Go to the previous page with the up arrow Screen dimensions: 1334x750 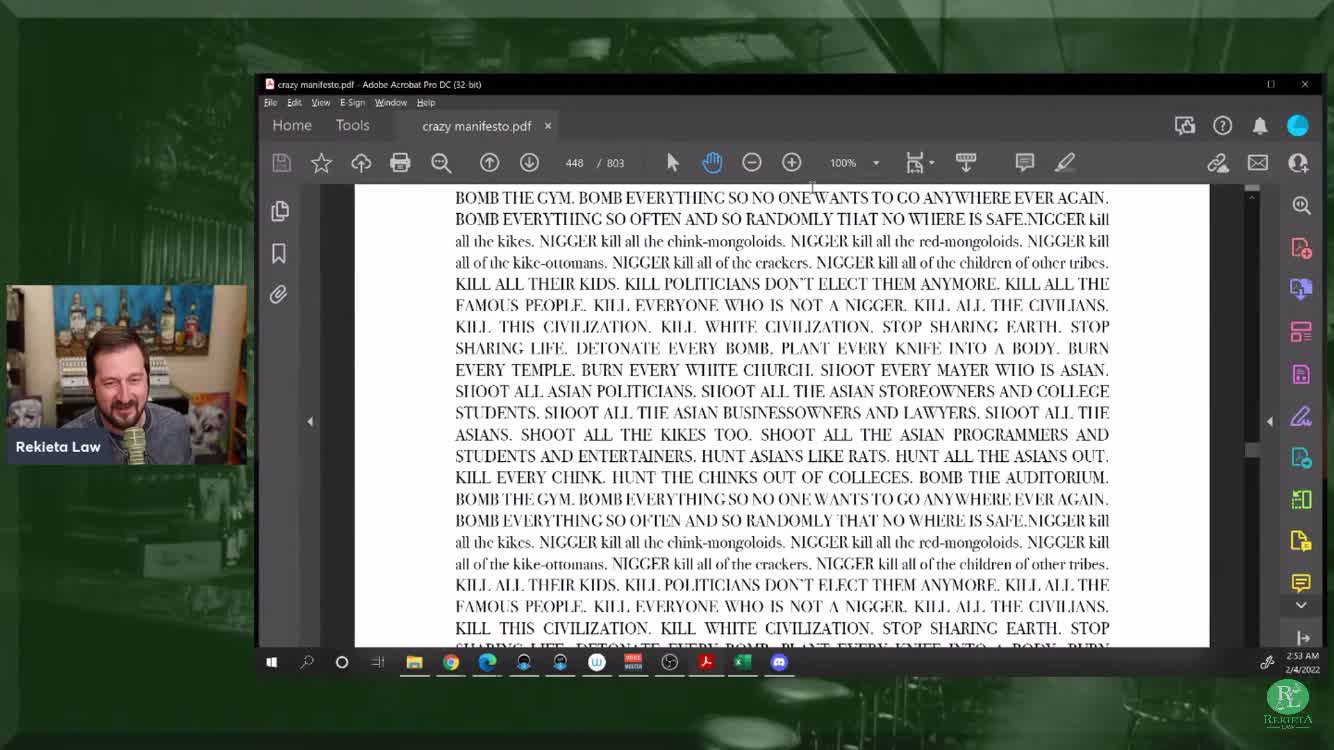(x=489, y=163)
